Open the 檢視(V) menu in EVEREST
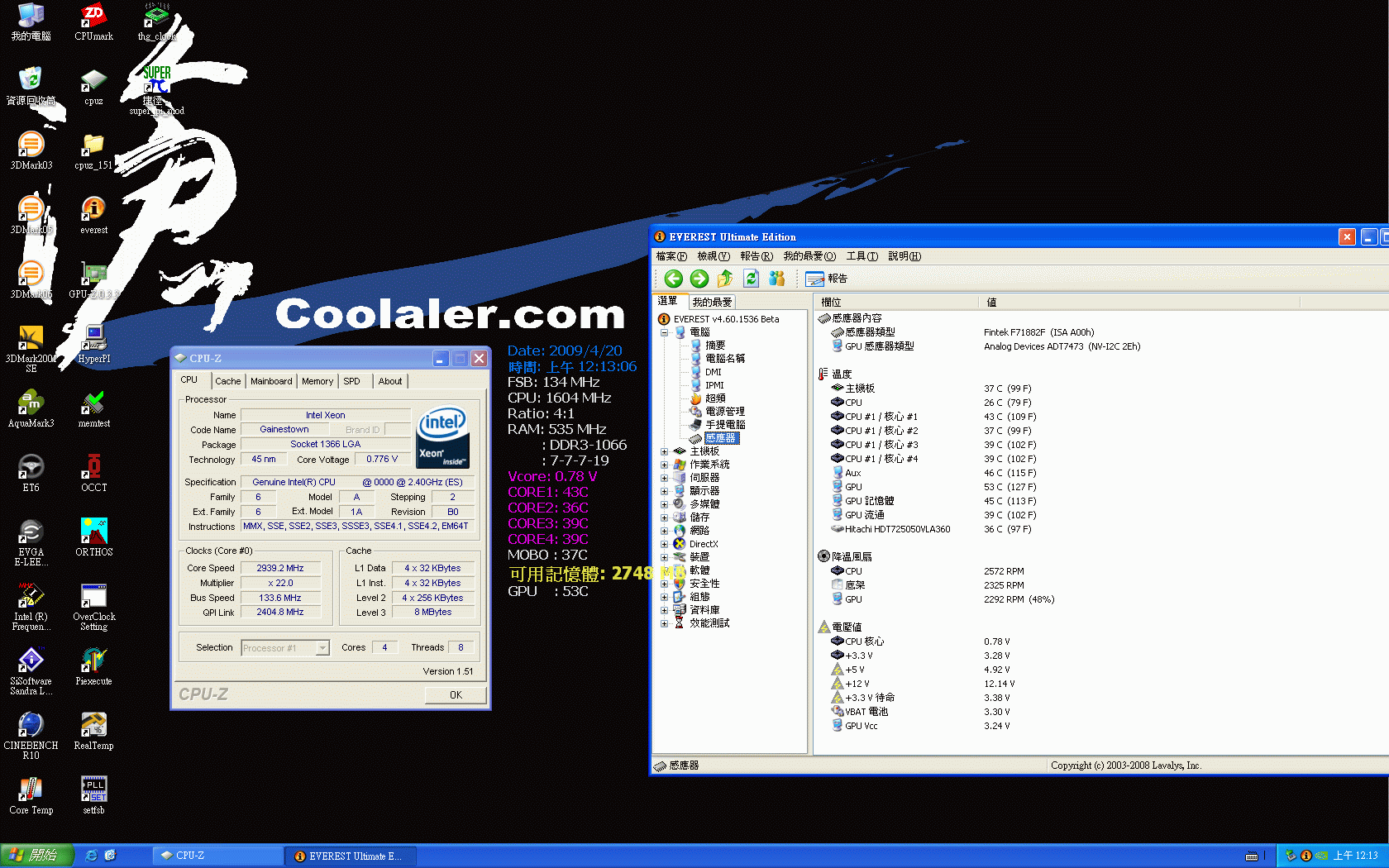The height and width of the screenshot is (868, 1389). coord(714,256)
